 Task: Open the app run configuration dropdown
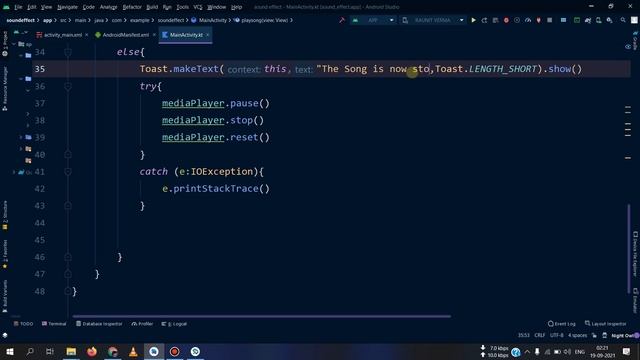tap(373, 20)
